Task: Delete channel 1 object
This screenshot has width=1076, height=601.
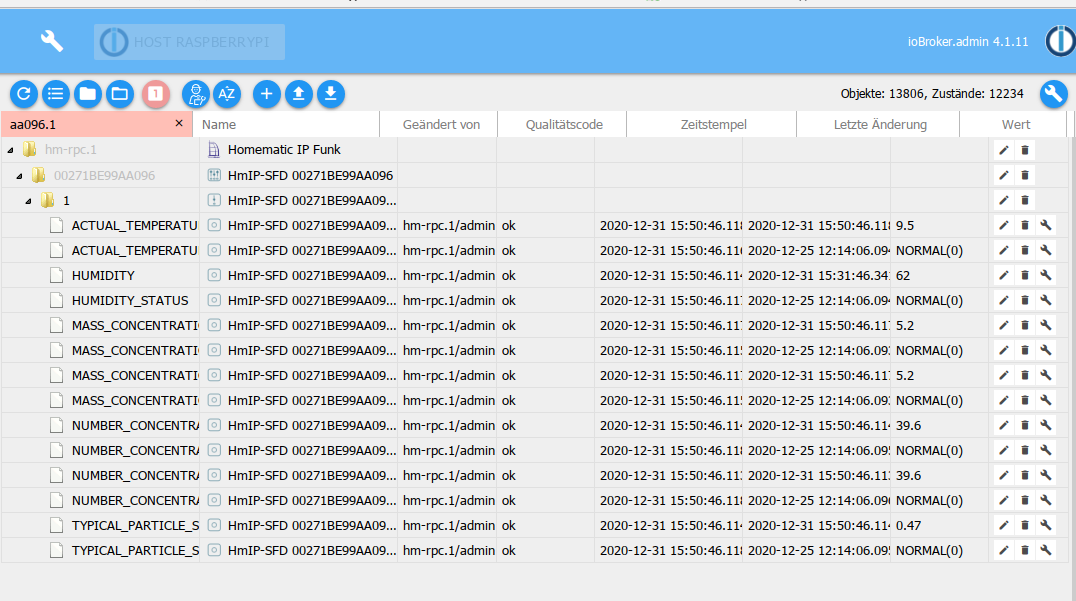Action: pos(1025,200)
